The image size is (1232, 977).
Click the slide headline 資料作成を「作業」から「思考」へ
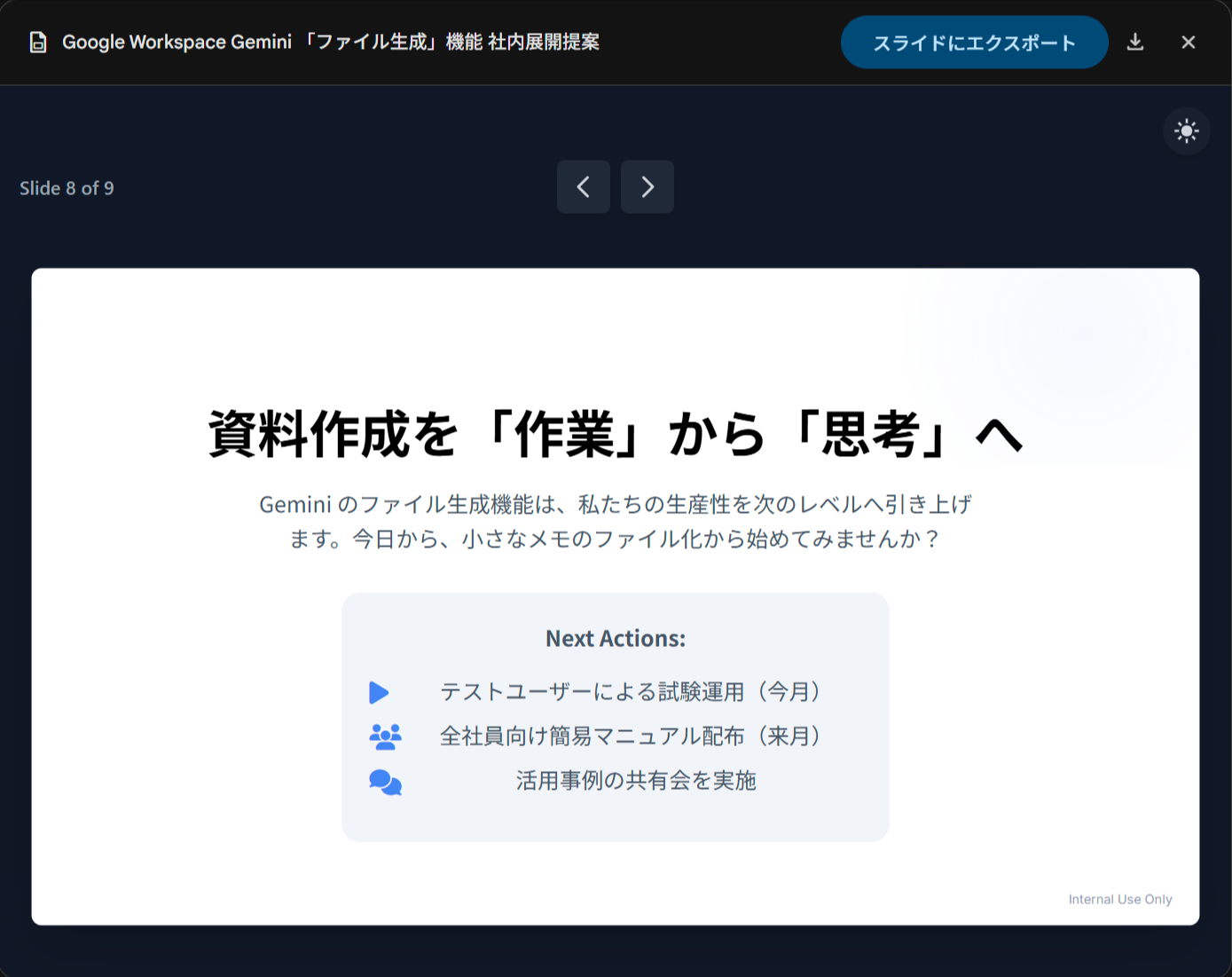616,434
